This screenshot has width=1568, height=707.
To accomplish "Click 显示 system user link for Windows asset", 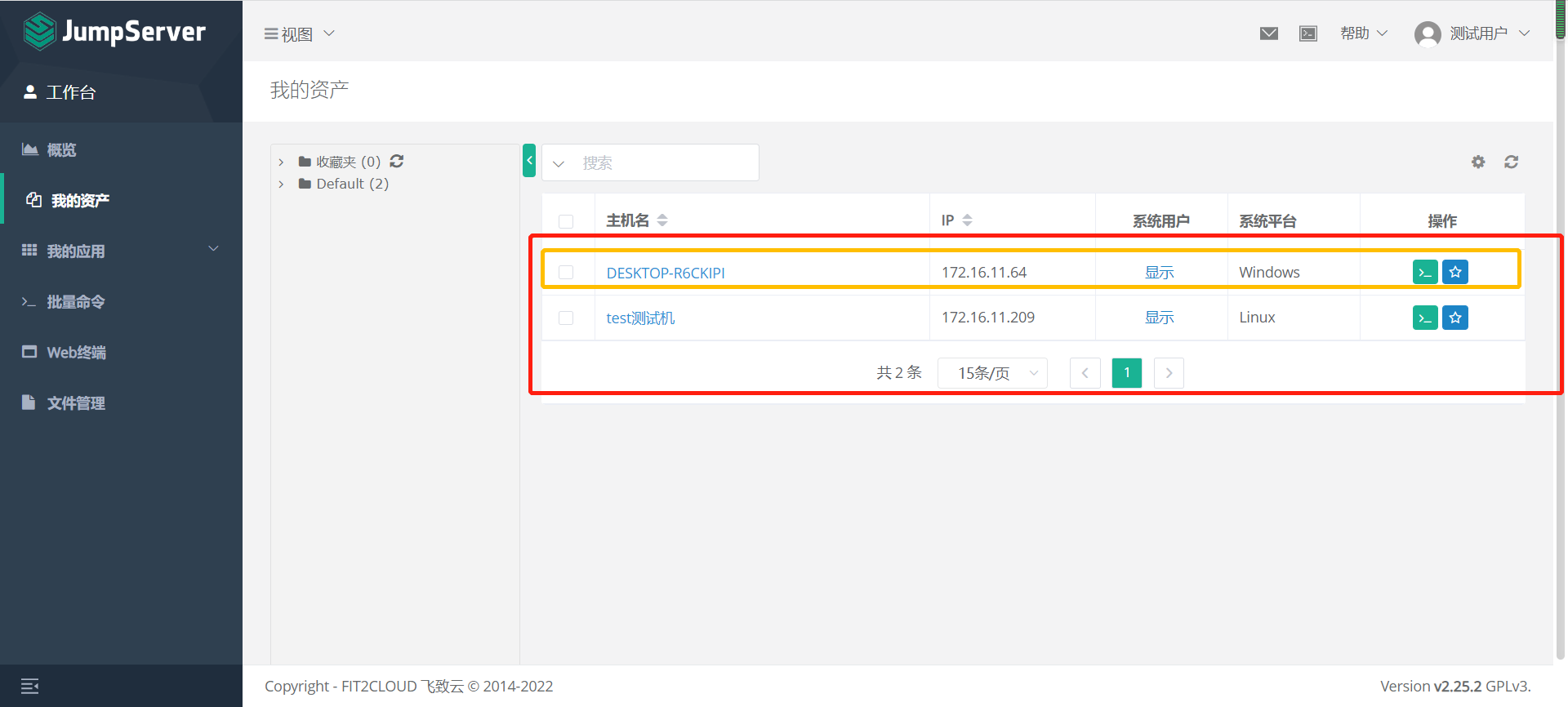I will pyautogui.click(x=1159, y=272).
